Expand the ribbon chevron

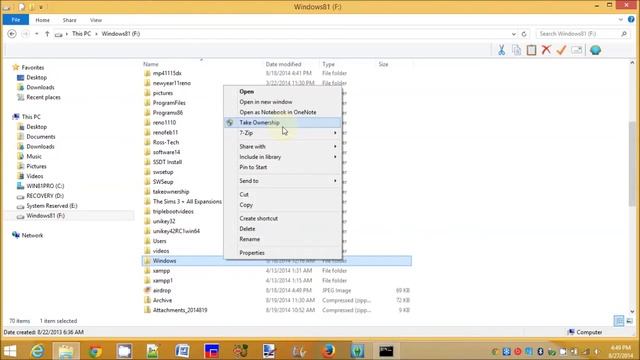click(620, 20)
